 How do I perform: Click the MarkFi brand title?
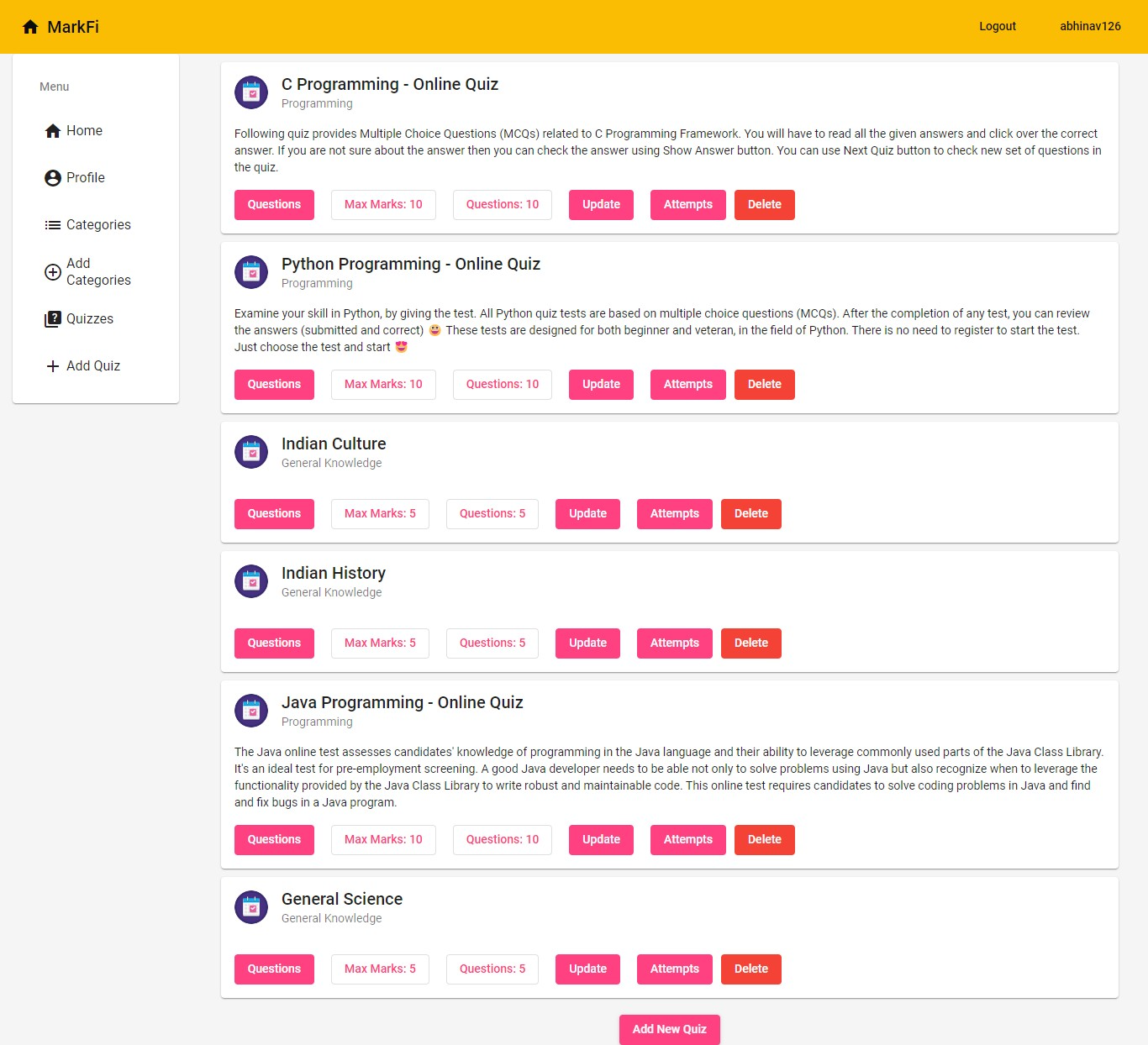click(x=73, y=27)
